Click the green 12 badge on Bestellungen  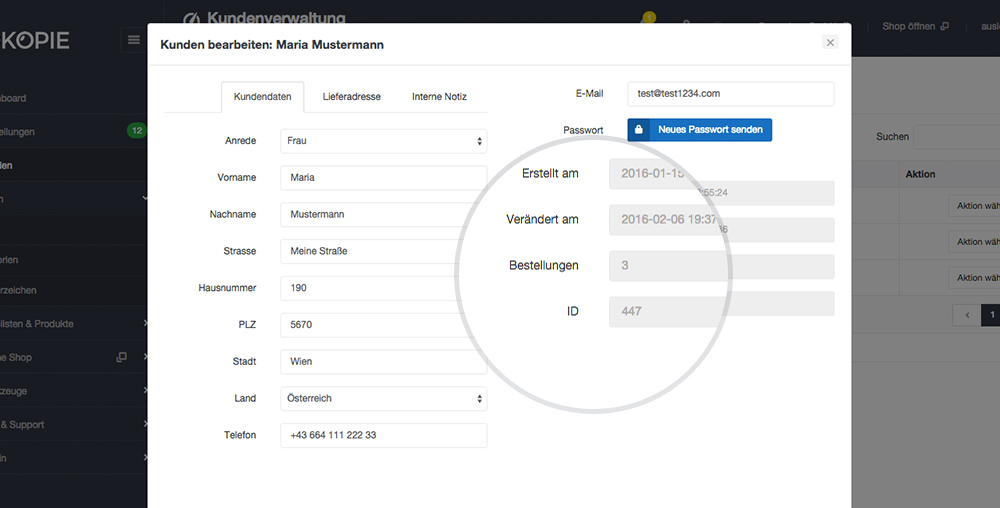[136, 131]
